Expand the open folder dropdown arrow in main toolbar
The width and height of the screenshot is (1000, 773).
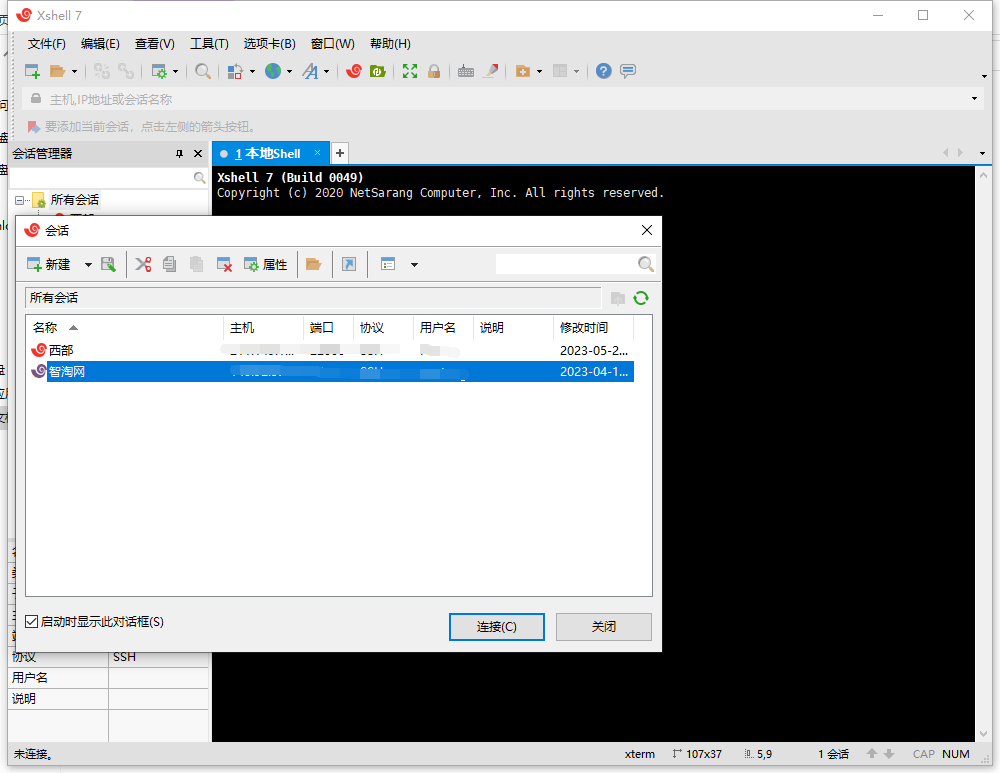pyautogui.click(x=74, y=71)
